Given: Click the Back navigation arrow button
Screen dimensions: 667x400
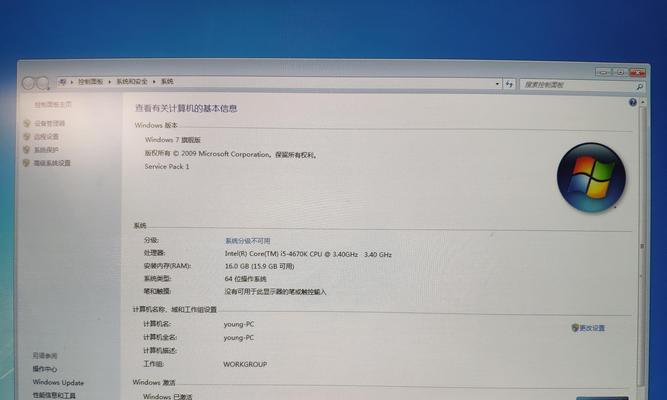Looking at the screenshot, I should [x=29, y=83].
